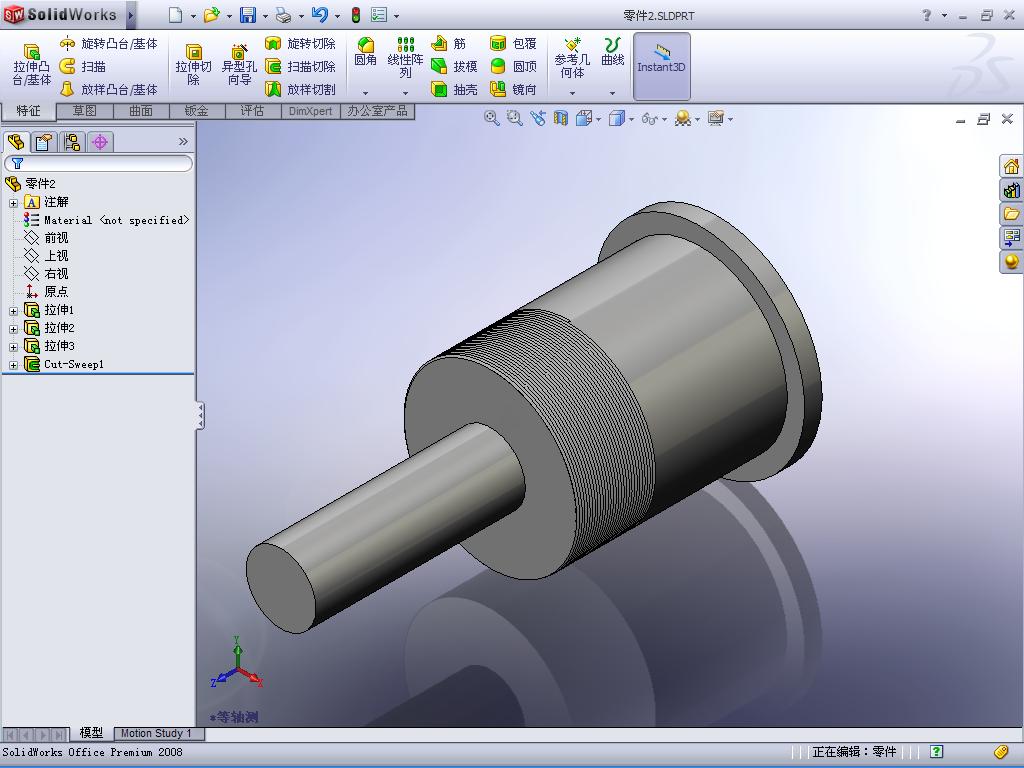Expand the 拉伸3 feature node
The height and width of the screenshot is (768, 1024).
pyautogui.click(x=13, y=347)
